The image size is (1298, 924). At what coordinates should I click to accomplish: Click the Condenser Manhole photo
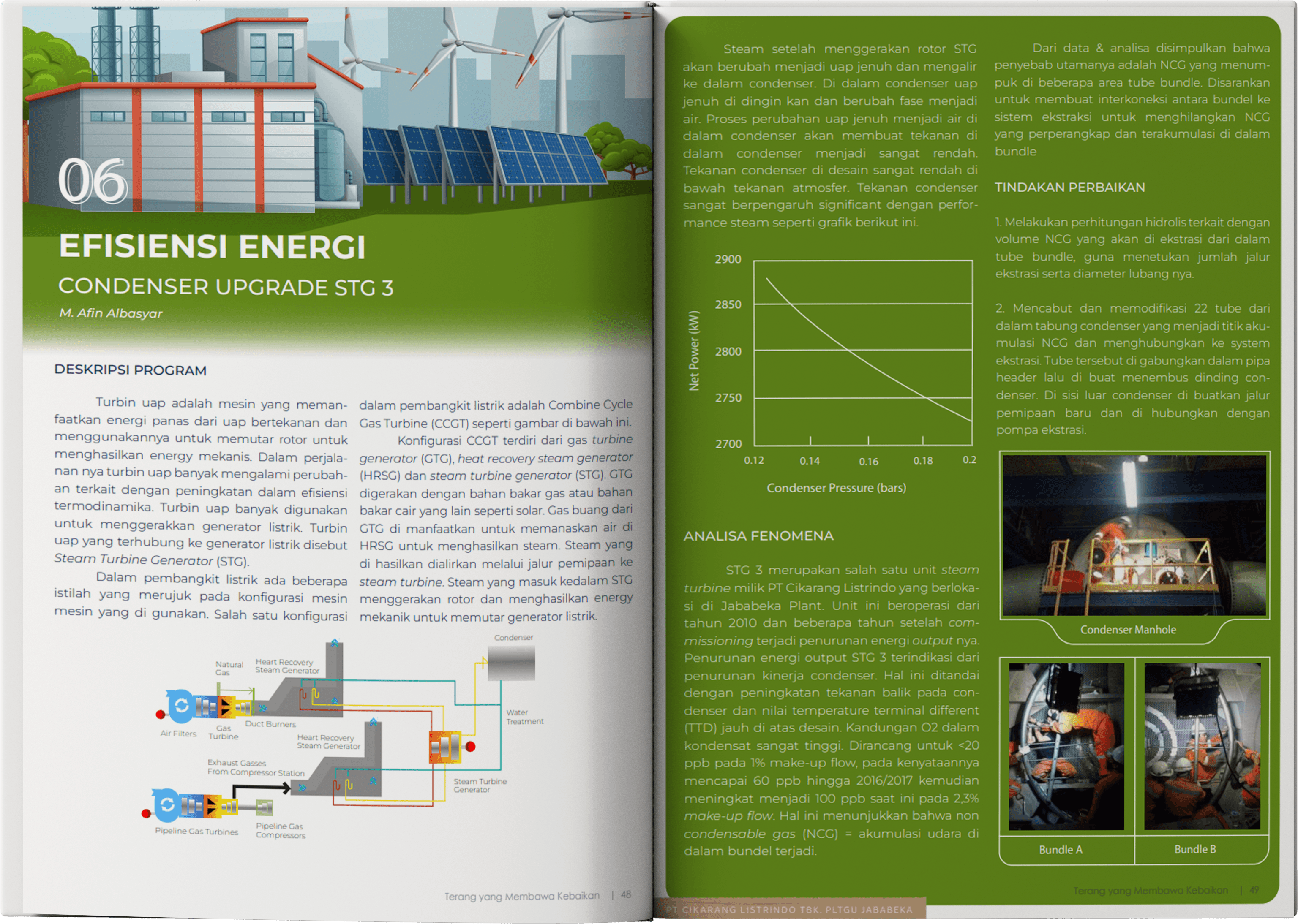[x=1134, y=535]
